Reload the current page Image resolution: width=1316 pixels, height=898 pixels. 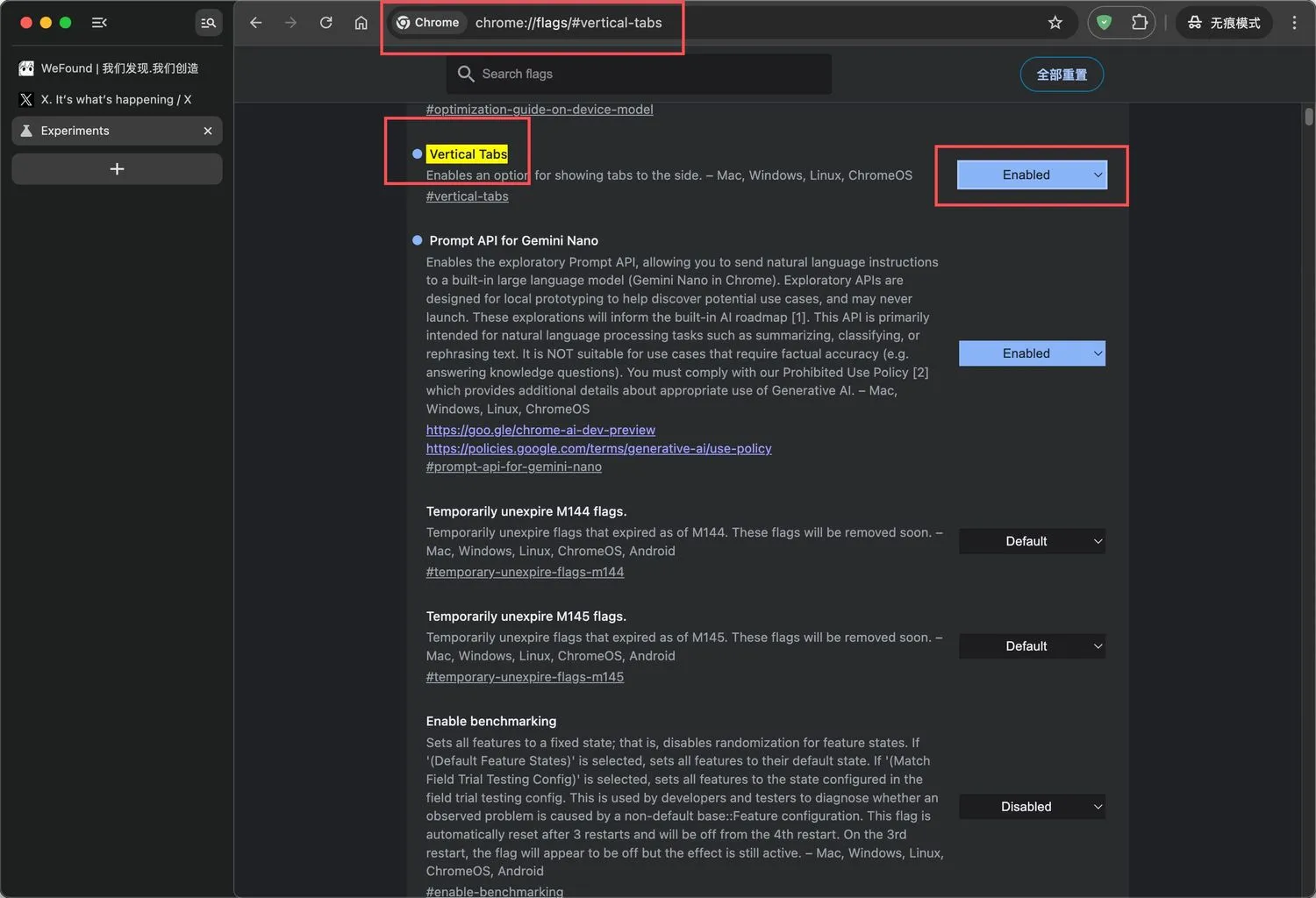click(x=326, y=23)
